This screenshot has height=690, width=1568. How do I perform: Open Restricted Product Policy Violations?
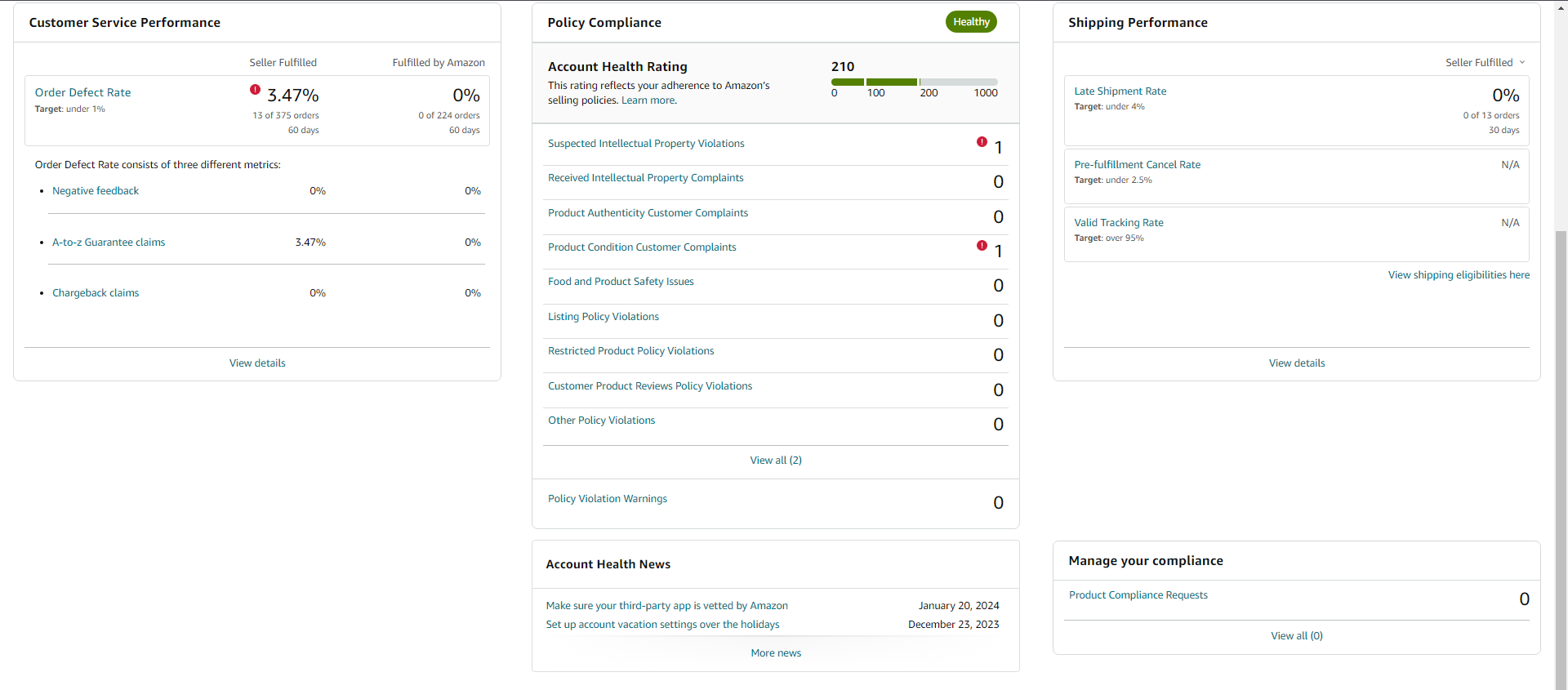630,351
